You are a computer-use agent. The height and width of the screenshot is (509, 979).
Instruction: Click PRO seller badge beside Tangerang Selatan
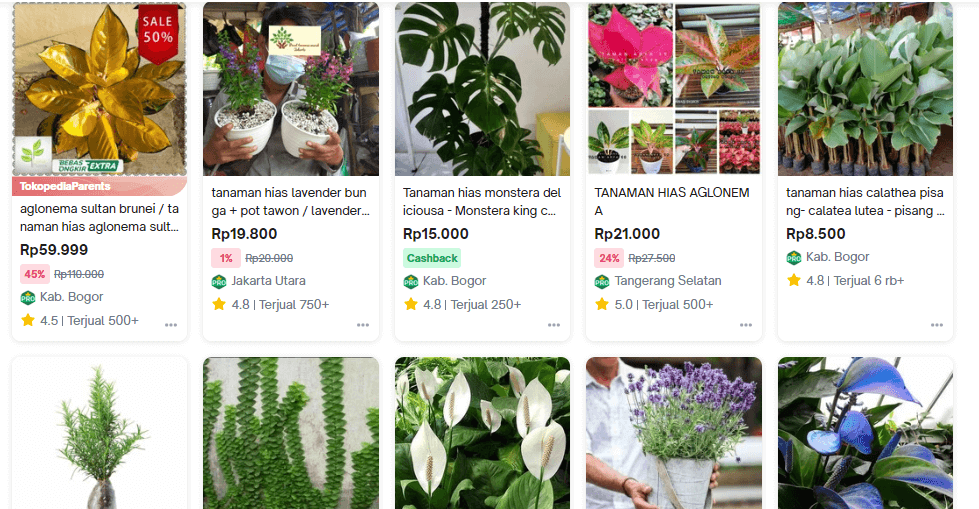click(x=602, y=282)
